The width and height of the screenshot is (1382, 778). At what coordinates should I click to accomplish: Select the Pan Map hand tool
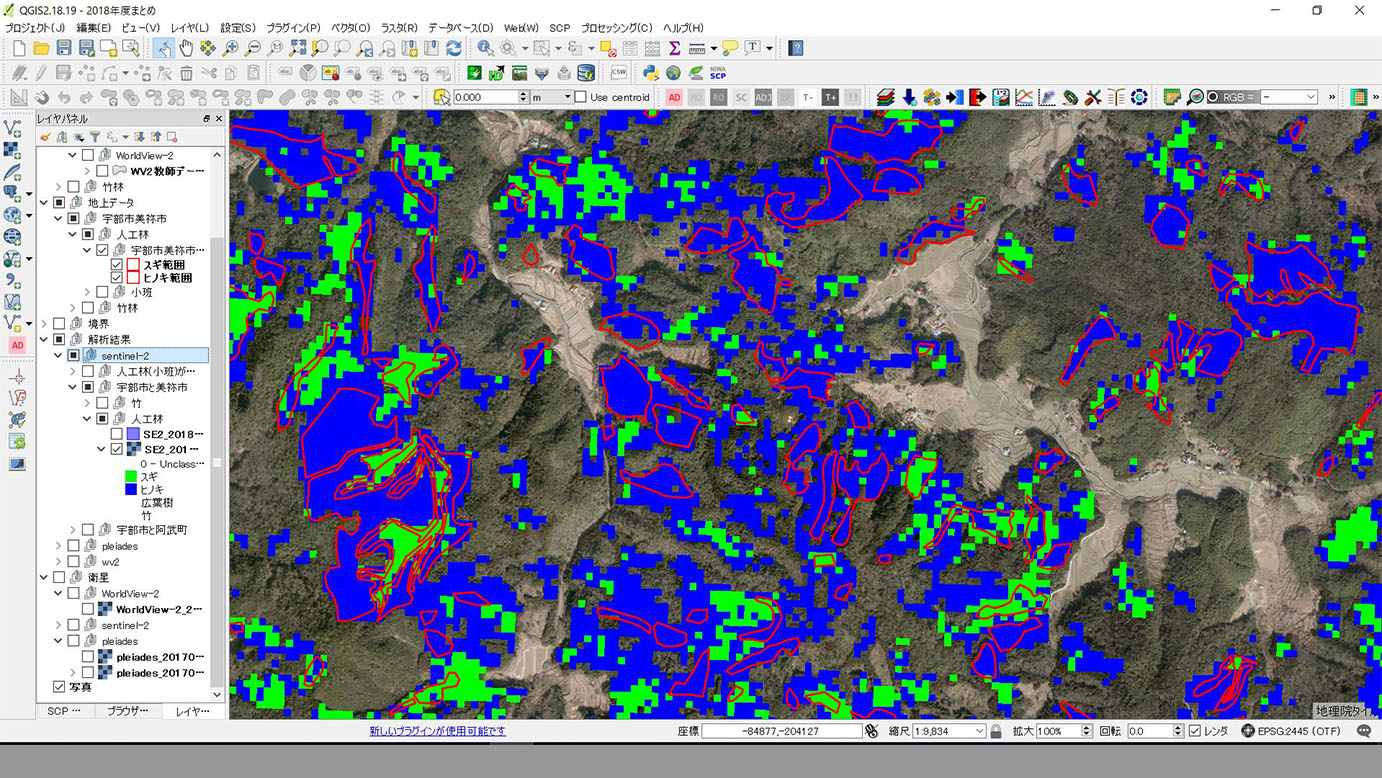(x=186, y=48)
